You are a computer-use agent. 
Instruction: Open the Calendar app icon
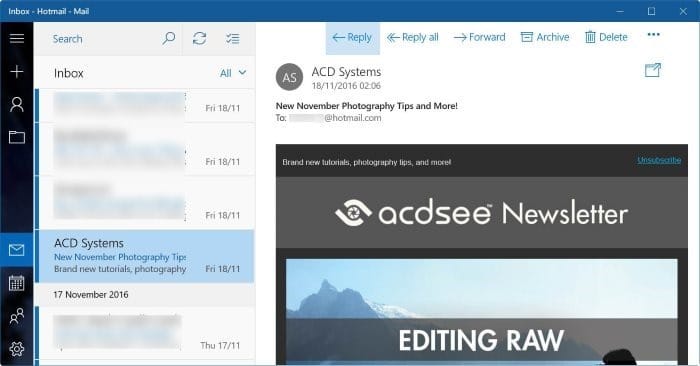click(17, 283)
